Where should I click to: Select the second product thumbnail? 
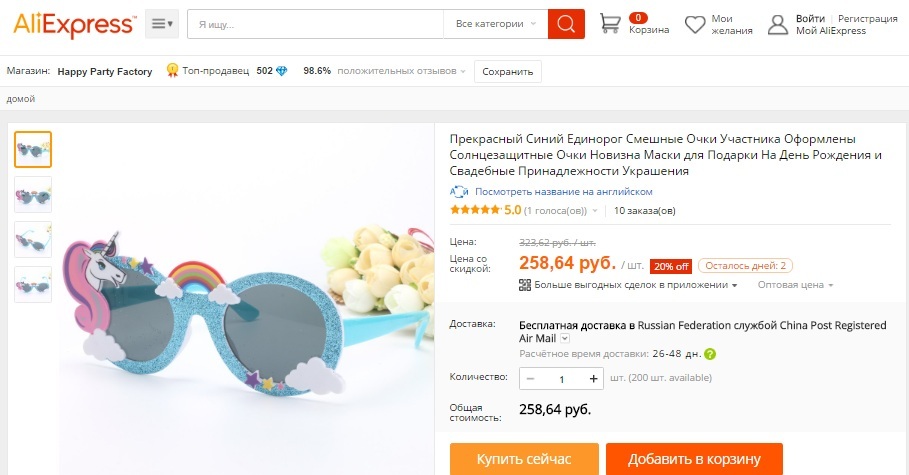coord(33,195)
